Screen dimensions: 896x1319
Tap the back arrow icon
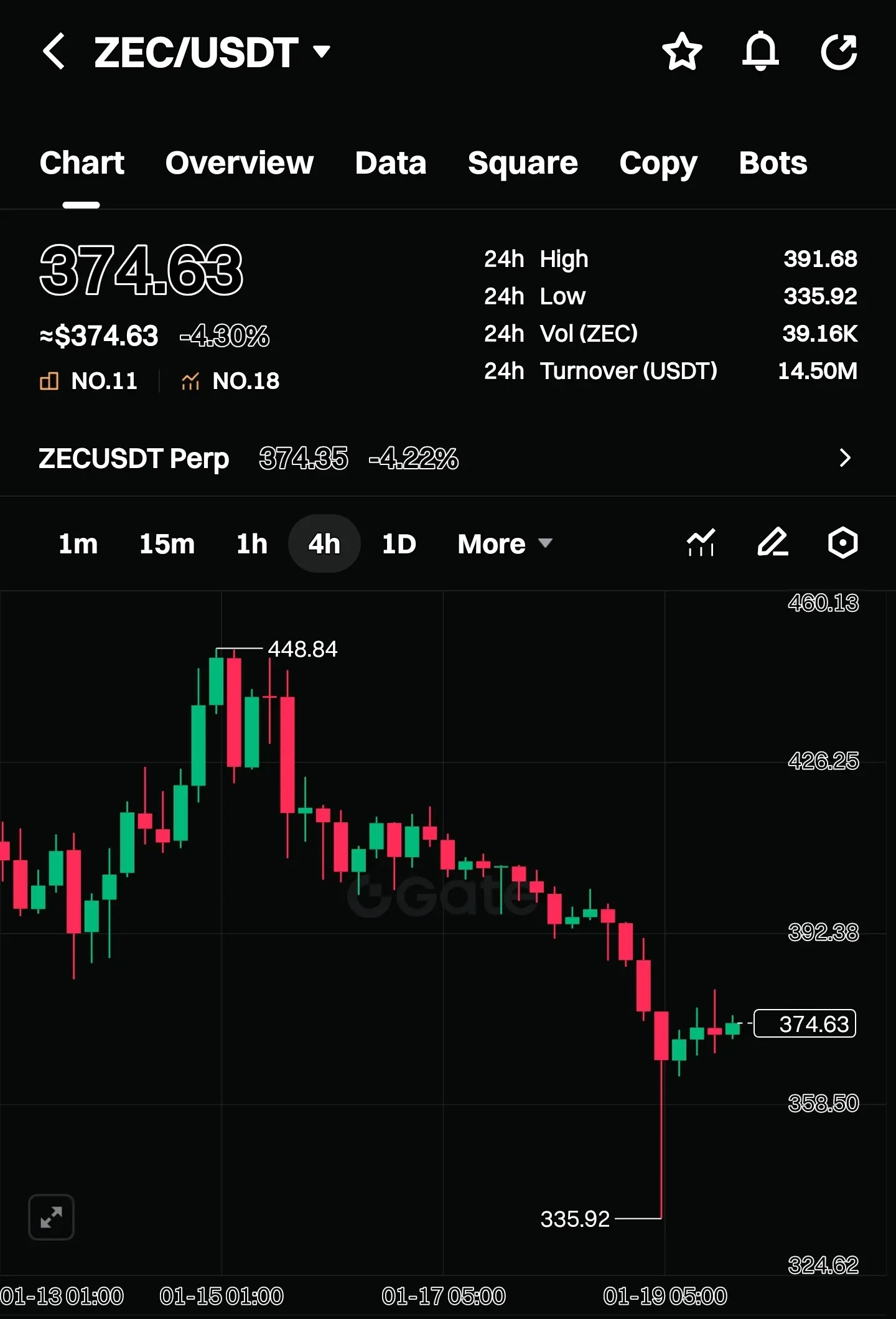coord(54,51)
